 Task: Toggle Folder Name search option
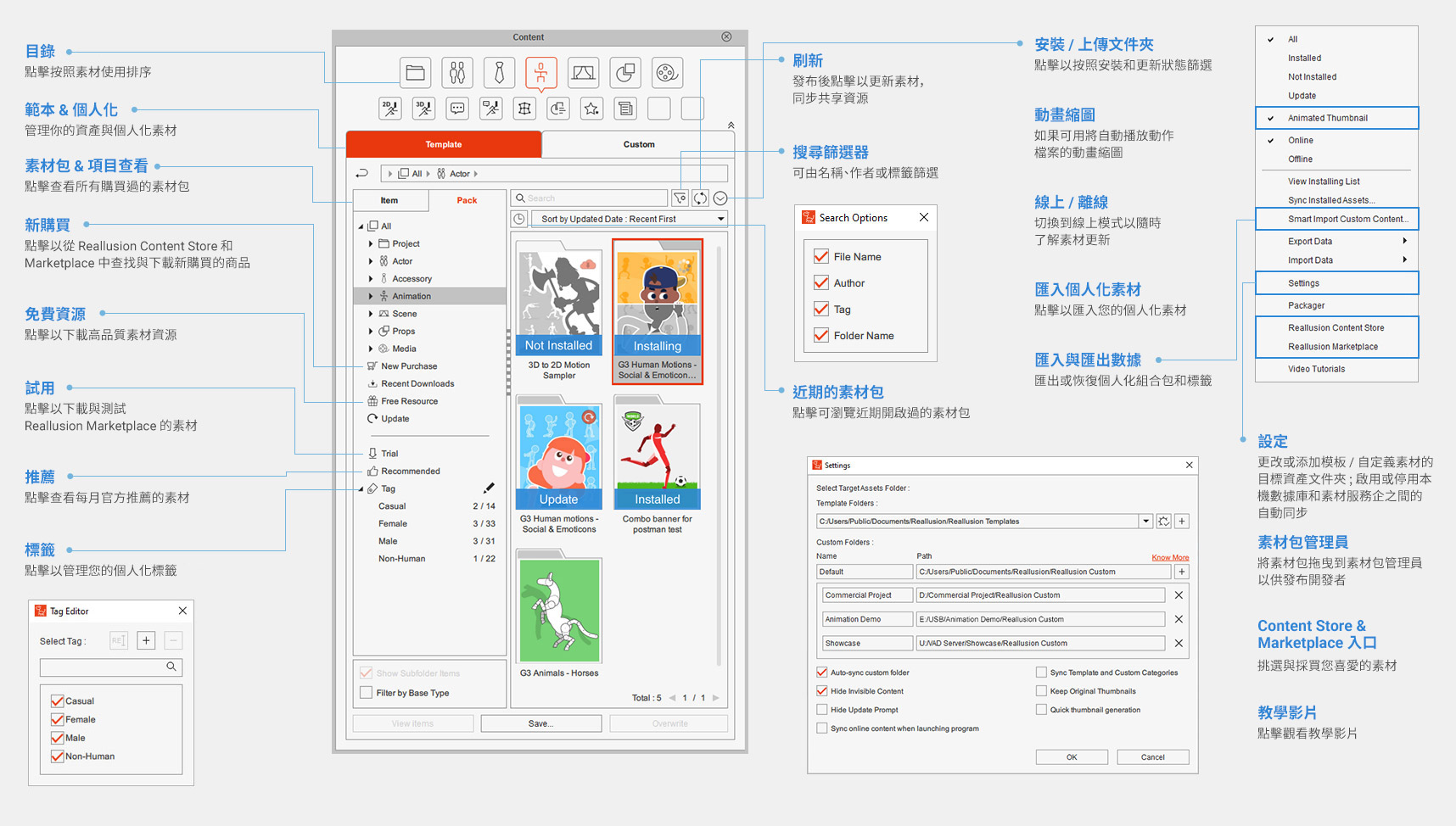[x=820, y=335]
